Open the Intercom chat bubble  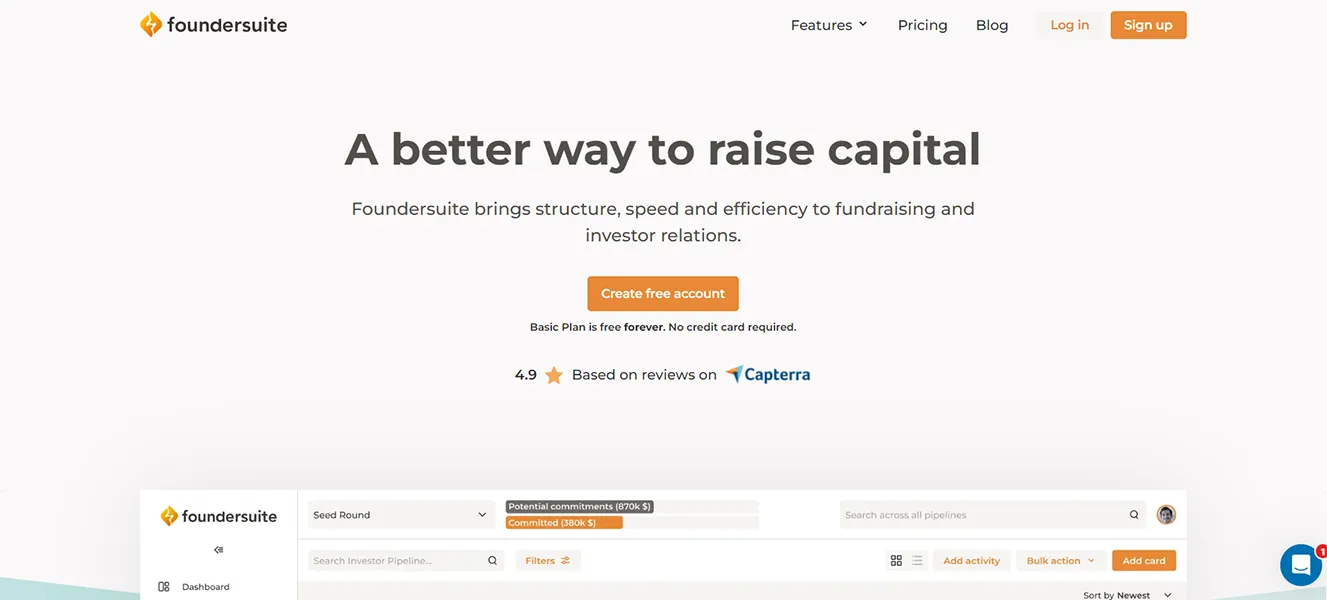tap(1299, 564)
